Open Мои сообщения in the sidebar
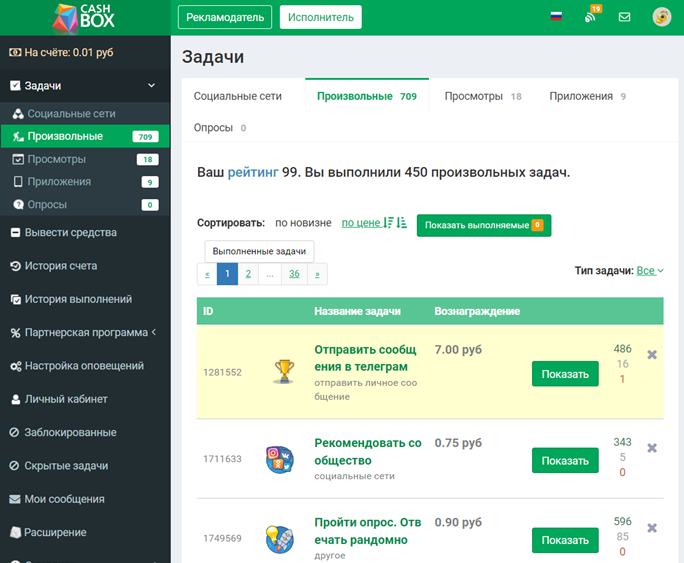This screenshot has height=563, width=684. [x=85, y=499]
